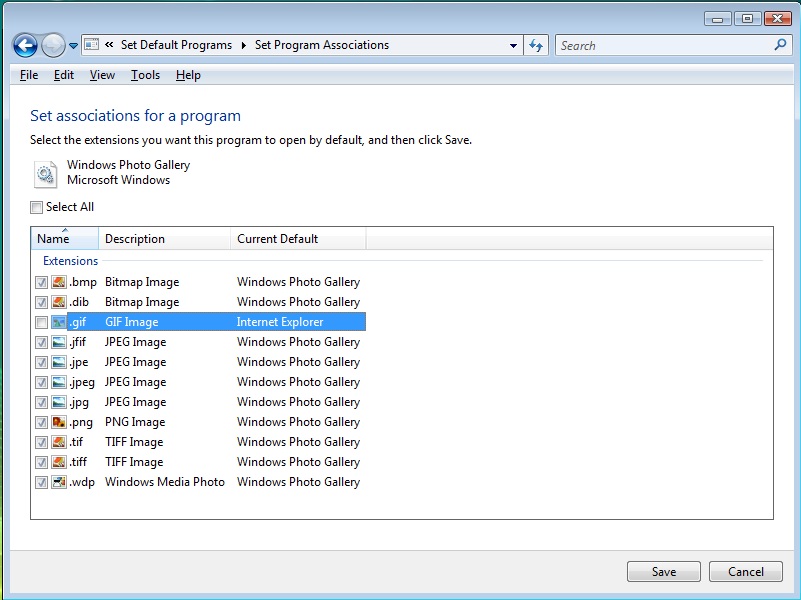Click the .jfif file type icon

coord(59,342)
